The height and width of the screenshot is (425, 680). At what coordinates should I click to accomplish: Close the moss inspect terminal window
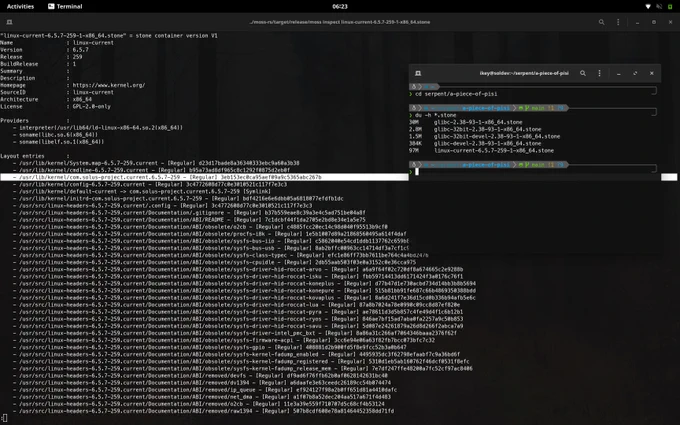[x=670, y=22]
